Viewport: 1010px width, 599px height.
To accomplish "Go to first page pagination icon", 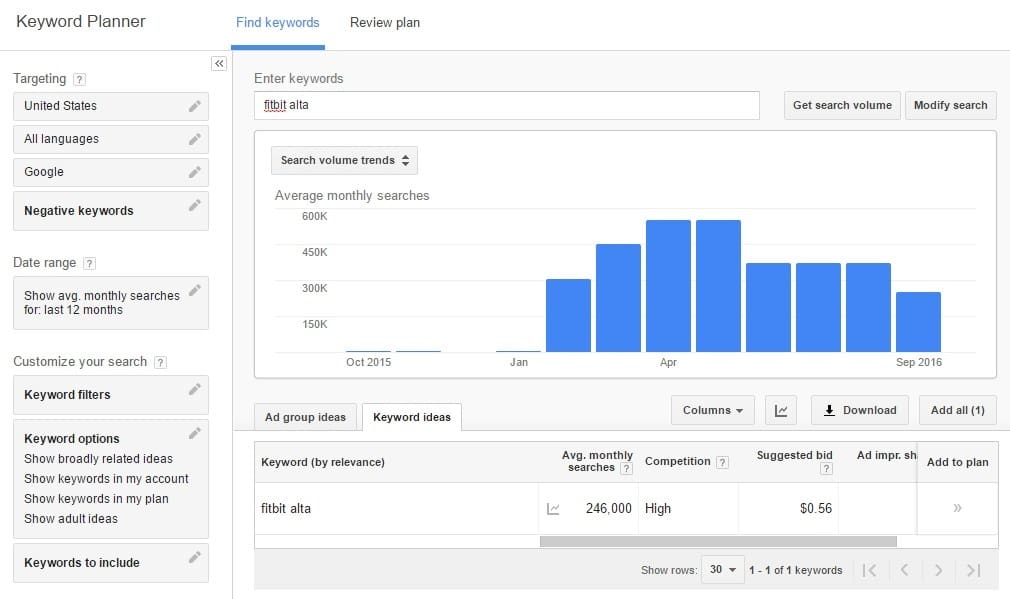I will pos(870,570).
